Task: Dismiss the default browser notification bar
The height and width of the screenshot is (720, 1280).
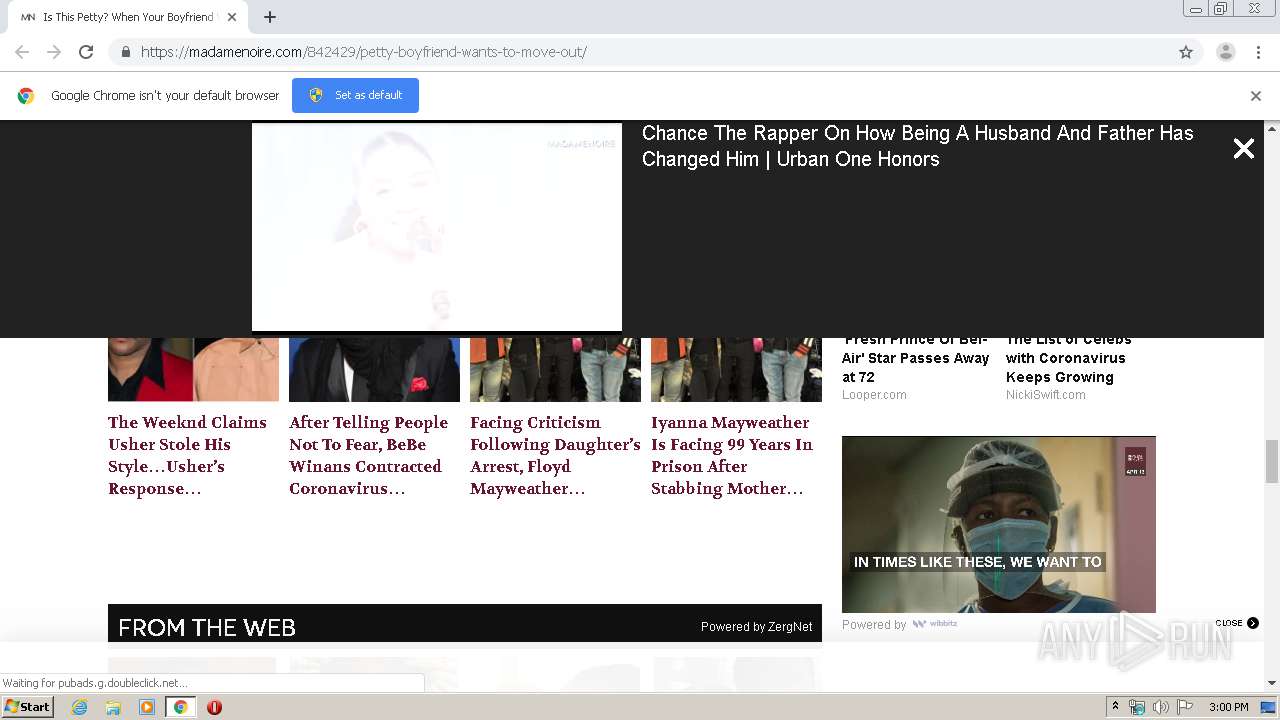Action: (x=1256, y=96)
